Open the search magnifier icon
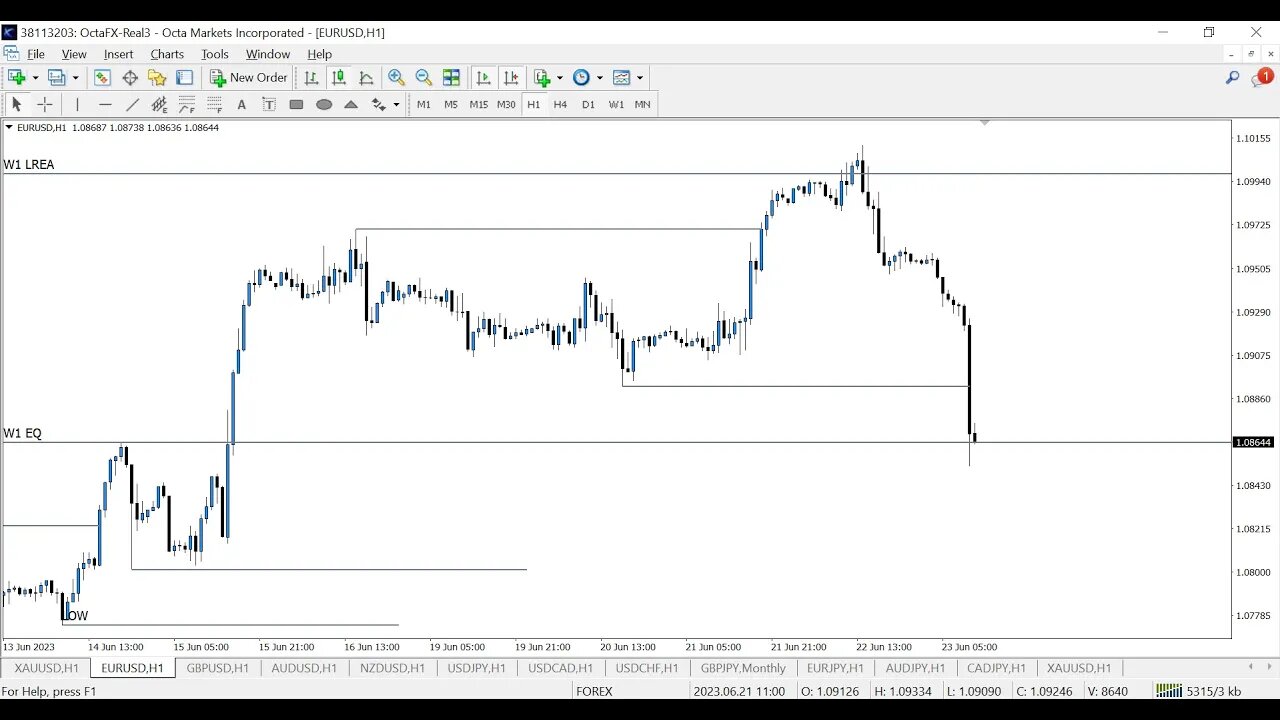The width and height of the screenshot is (1280, 720). (1233, 77)
